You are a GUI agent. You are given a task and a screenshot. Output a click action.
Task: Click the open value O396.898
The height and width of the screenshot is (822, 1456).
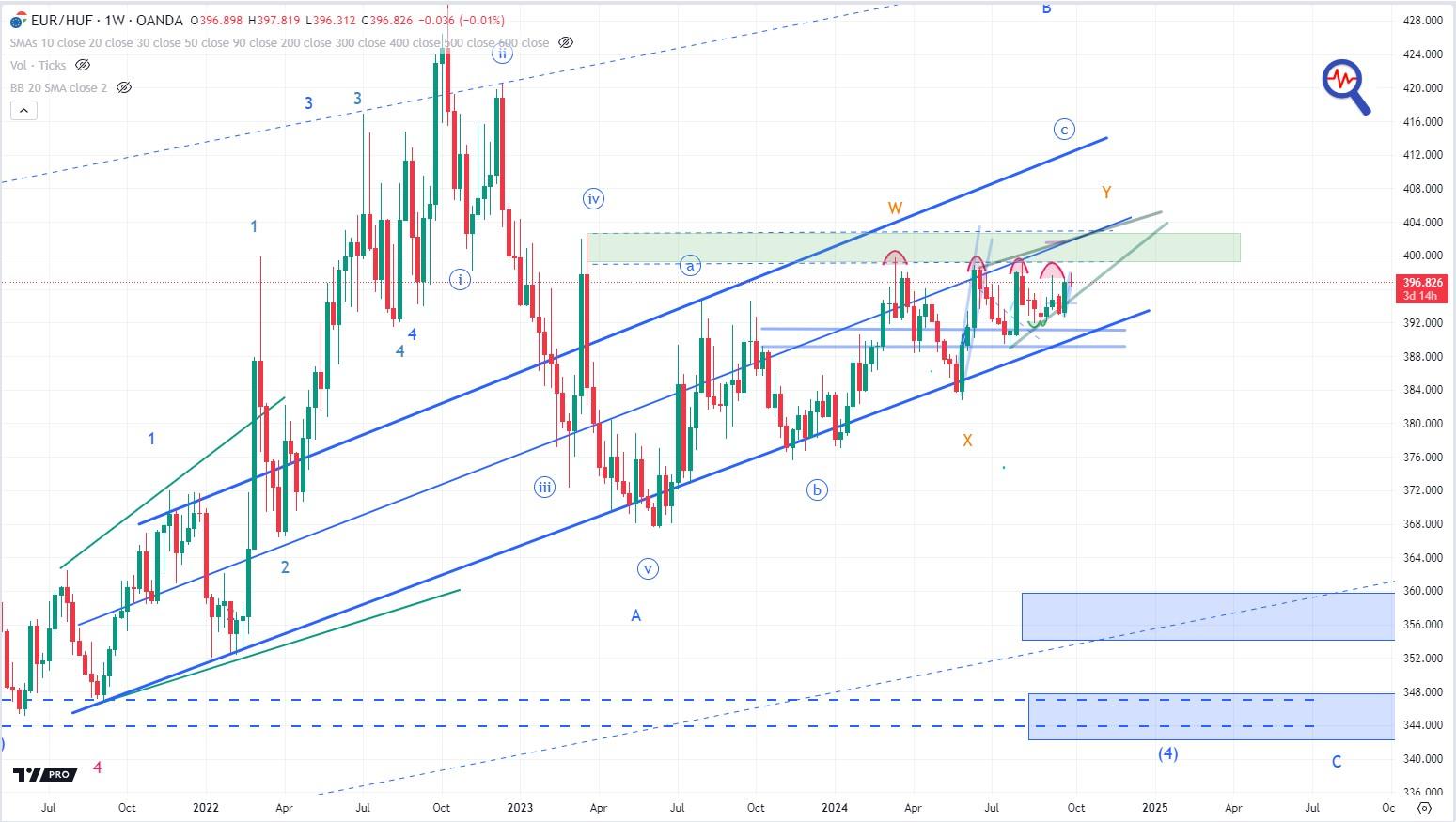[215, 20]
